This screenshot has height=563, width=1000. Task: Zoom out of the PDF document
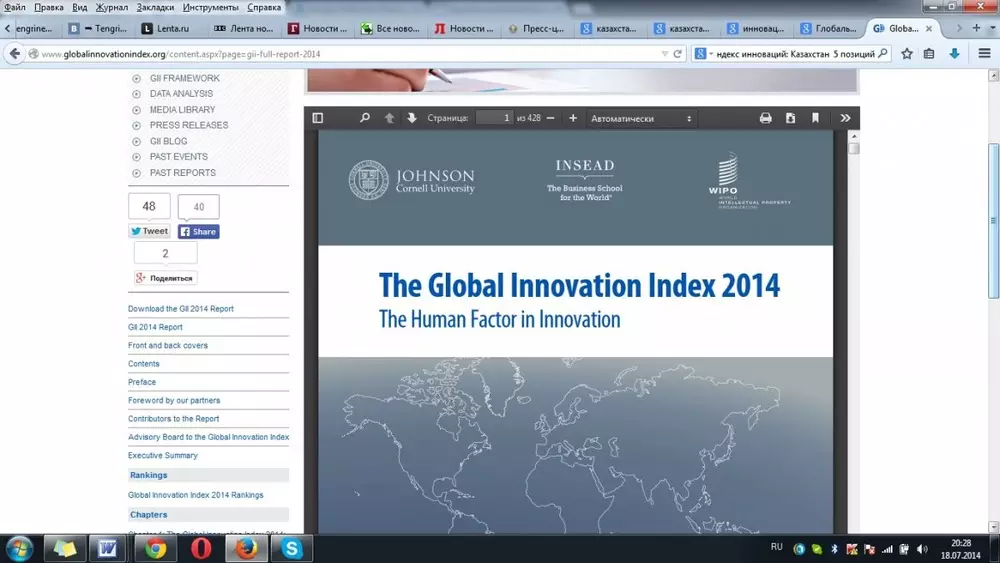point(551,118)
